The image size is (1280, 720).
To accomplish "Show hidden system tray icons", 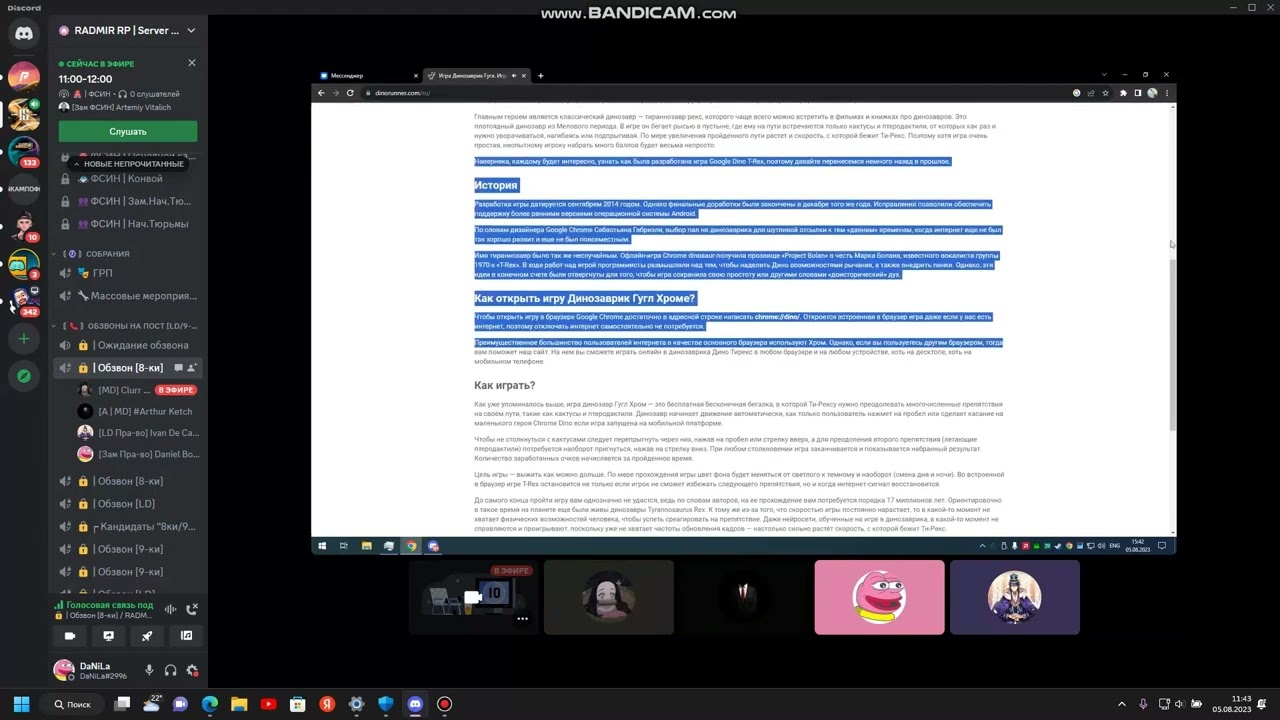I will pyautogui.click(x=1121, y=704).
